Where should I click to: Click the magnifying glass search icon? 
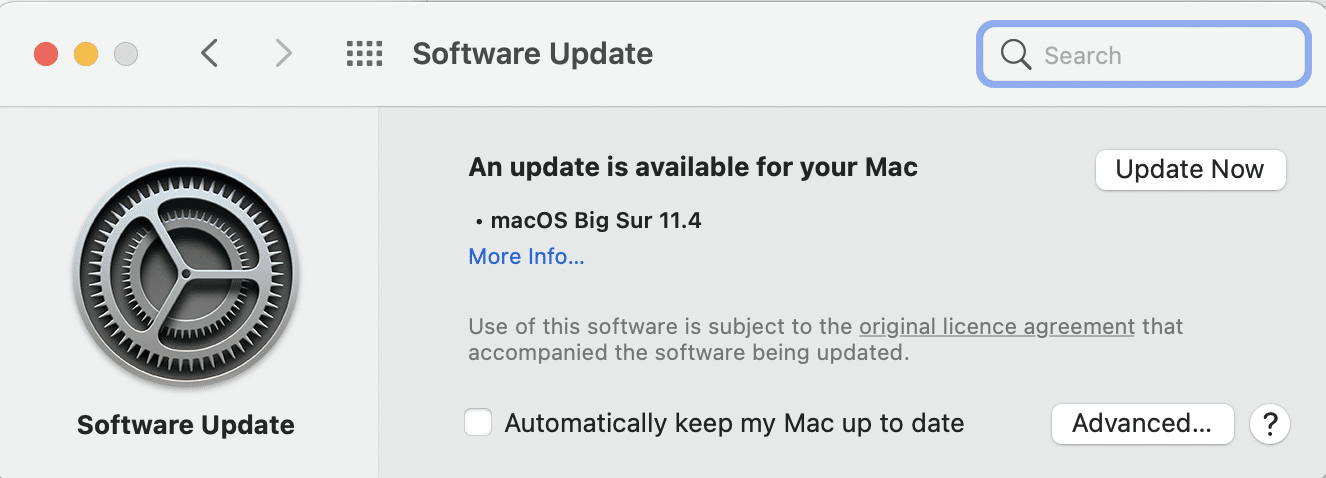1015,55
